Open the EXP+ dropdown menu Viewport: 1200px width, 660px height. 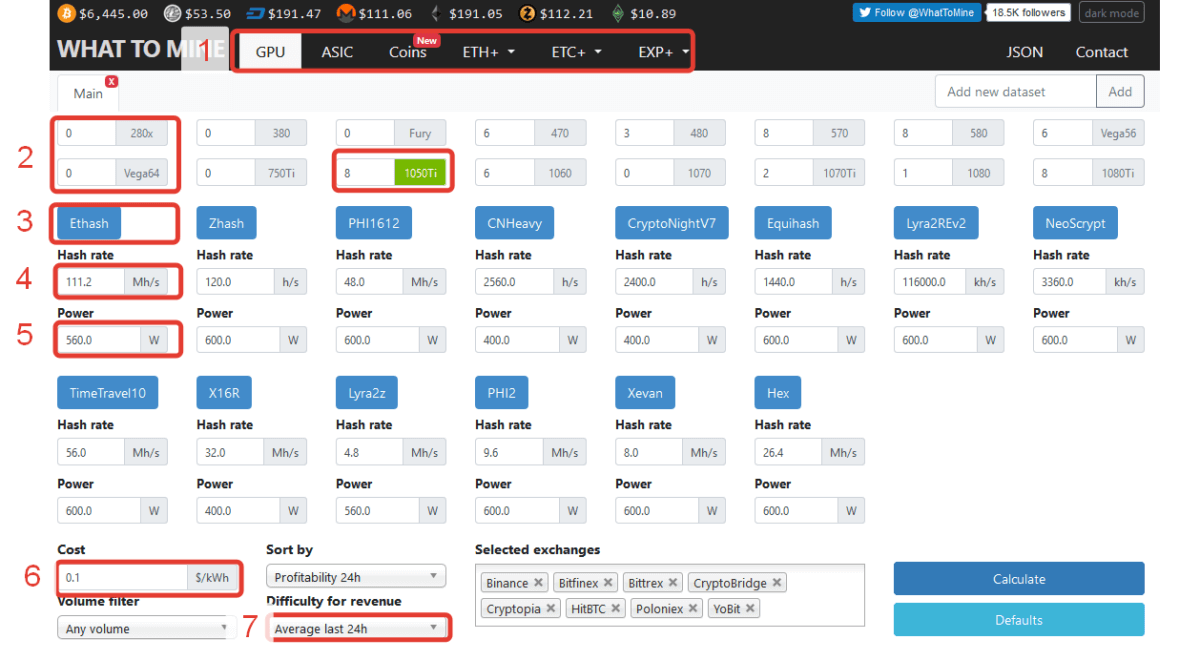pos(663,52)
